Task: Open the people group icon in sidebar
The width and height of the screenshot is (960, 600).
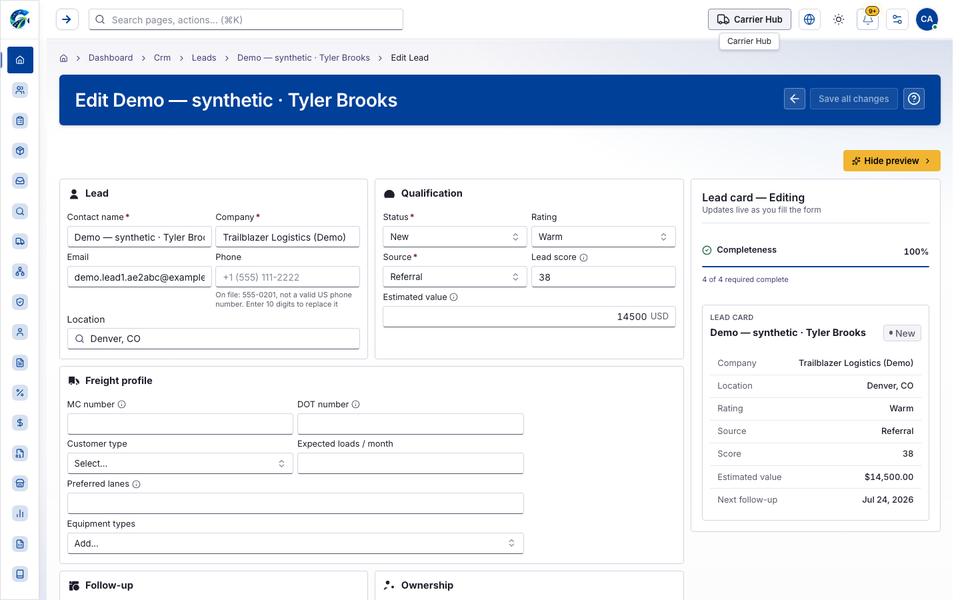Action: click(x=20, y=90)
